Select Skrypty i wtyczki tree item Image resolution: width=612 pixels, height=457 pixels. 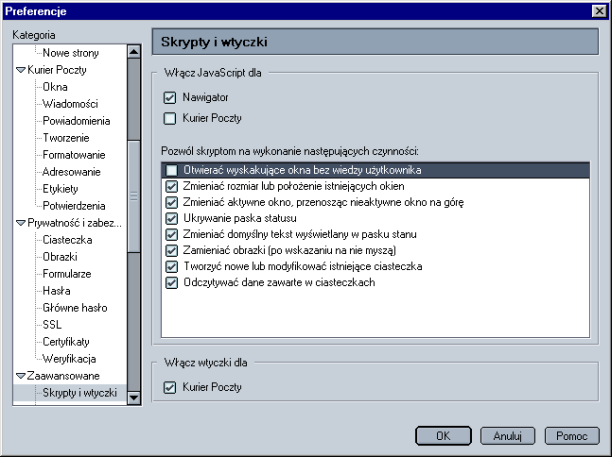(x=80, y=393)
